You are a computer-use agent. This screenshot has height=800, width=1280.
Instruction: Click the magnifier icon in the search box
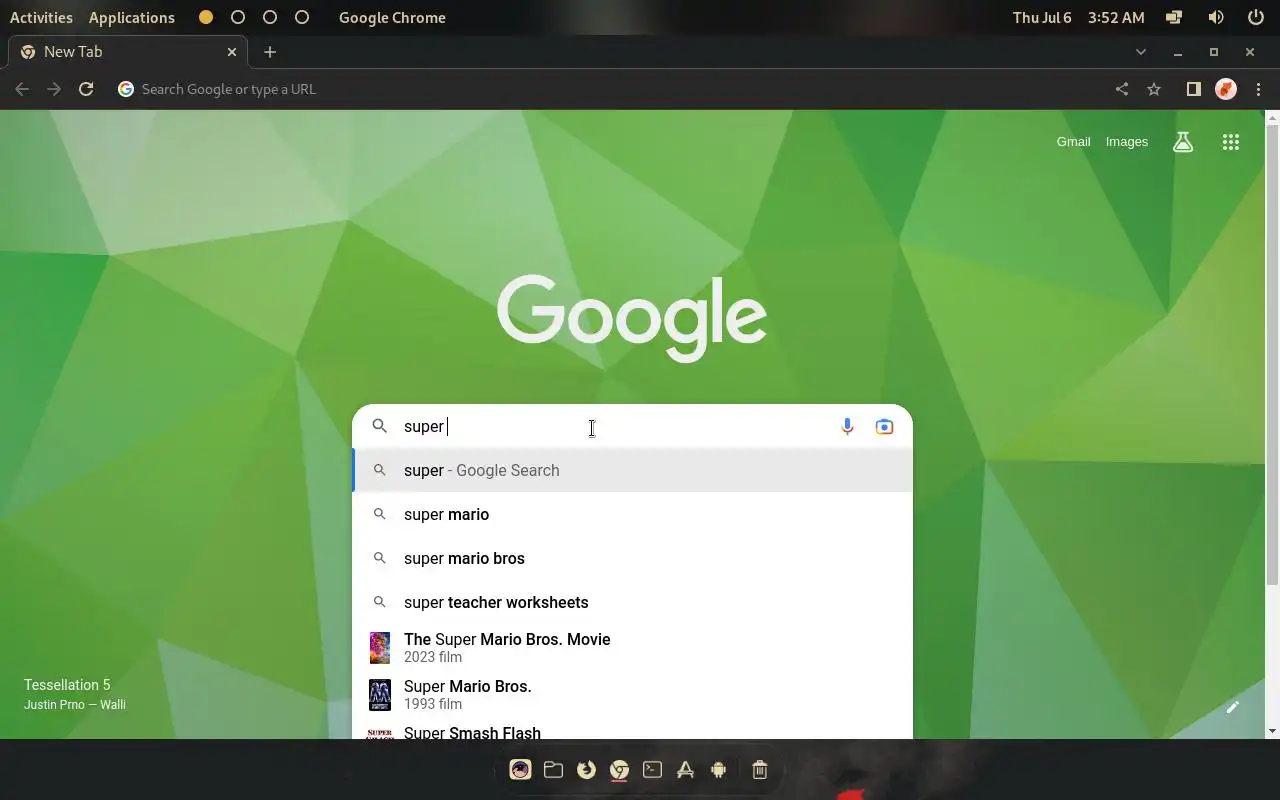point(380,426)
